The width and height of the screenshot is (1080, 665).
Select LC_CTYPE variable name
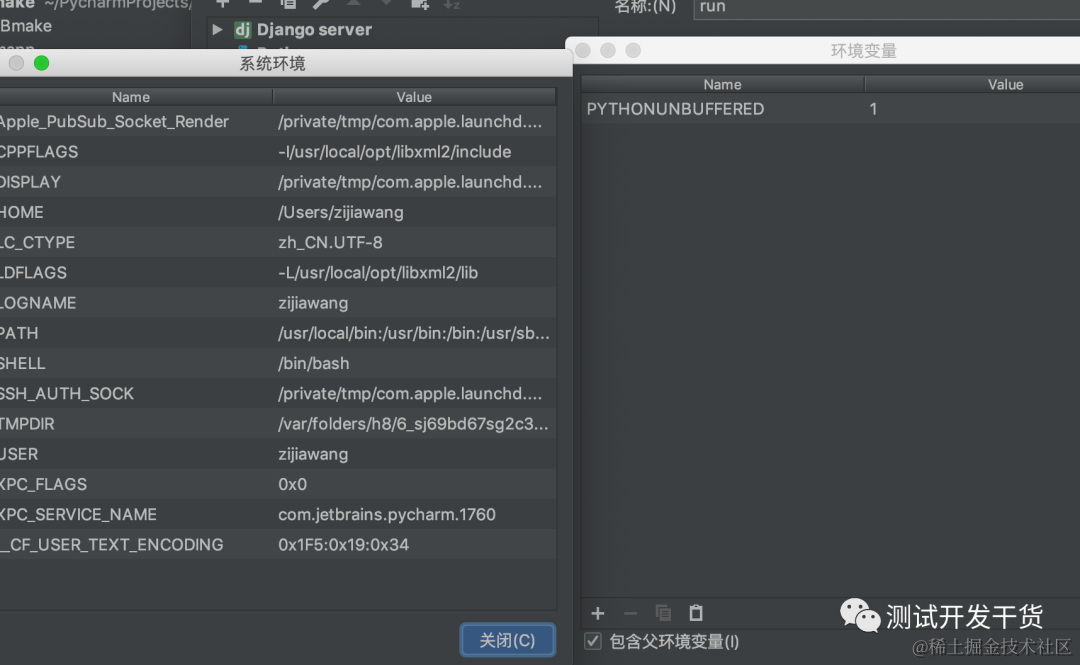(x=37, y=243)
